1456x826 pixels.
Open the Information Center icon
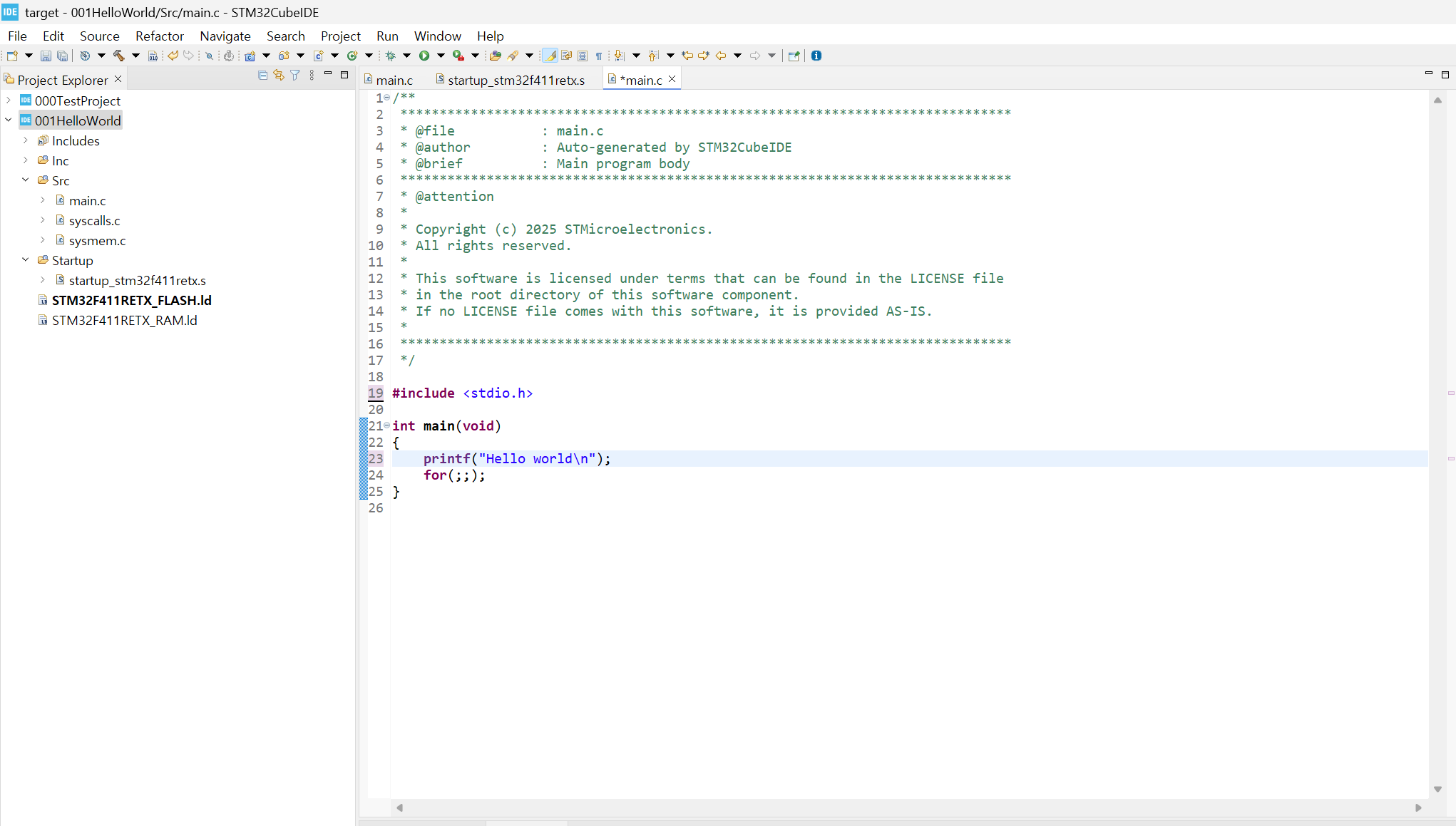point(816,56)
